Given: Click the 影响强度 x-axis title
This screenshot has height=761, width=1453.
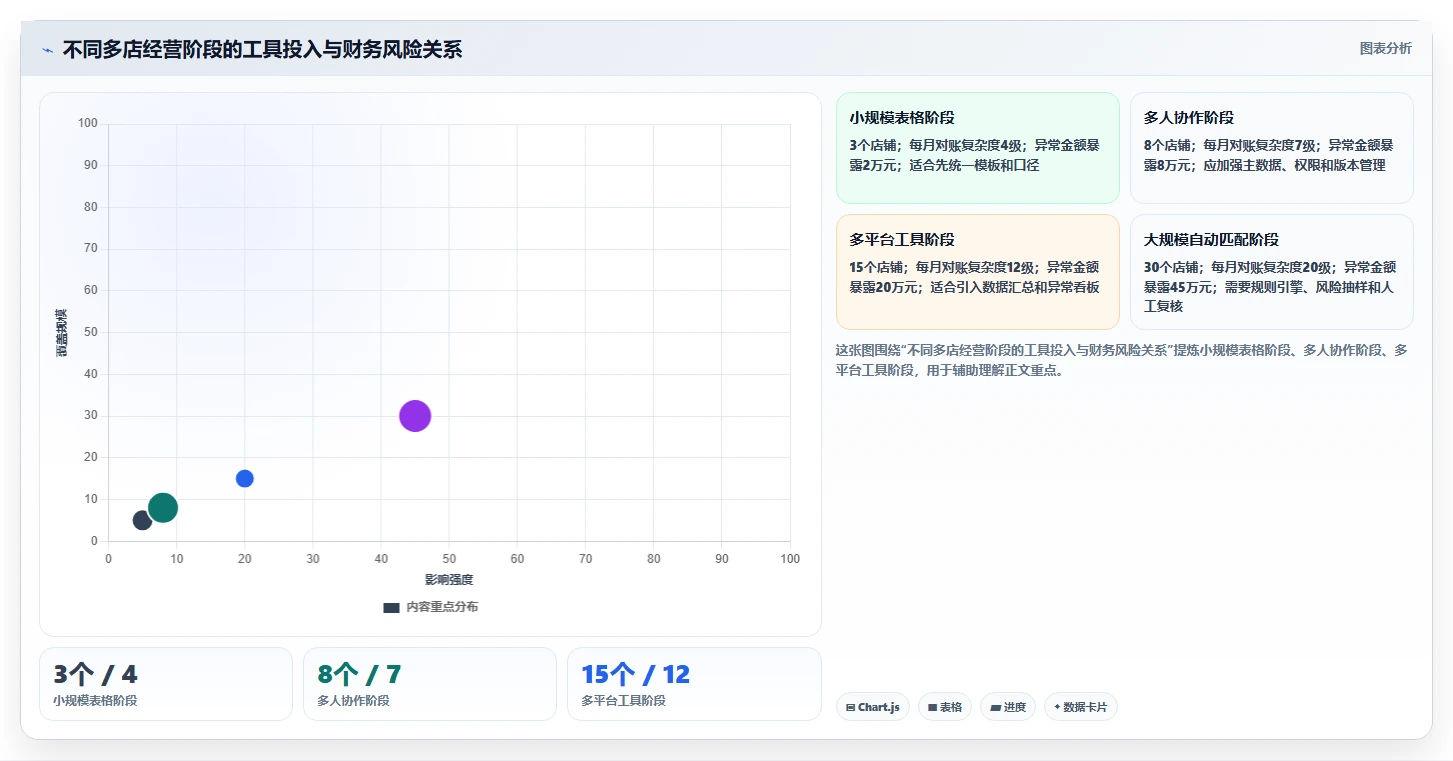Looking at the screenshot, I should tap(449, 580).
